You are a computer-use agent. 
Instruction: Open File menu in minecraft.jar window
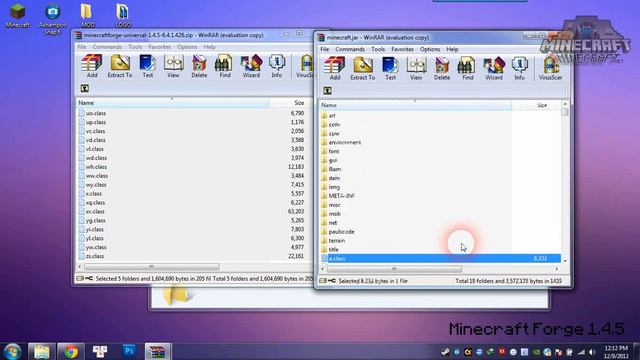(x=324, y=49)
